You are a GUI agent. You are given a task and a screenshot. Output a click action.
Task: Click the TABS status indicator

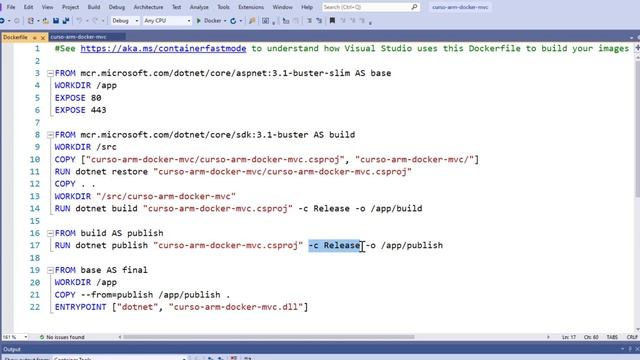(612, 337)
